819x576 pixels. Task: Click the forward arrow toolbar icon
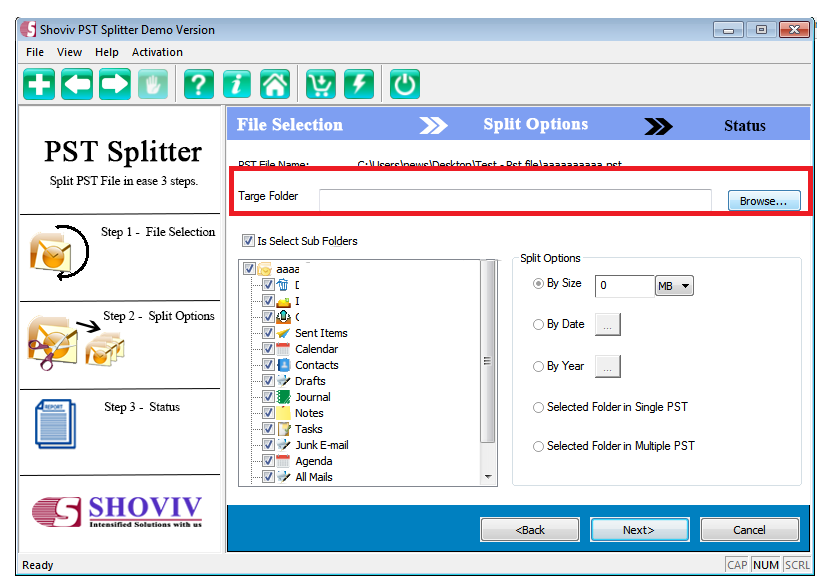(115, 84)
